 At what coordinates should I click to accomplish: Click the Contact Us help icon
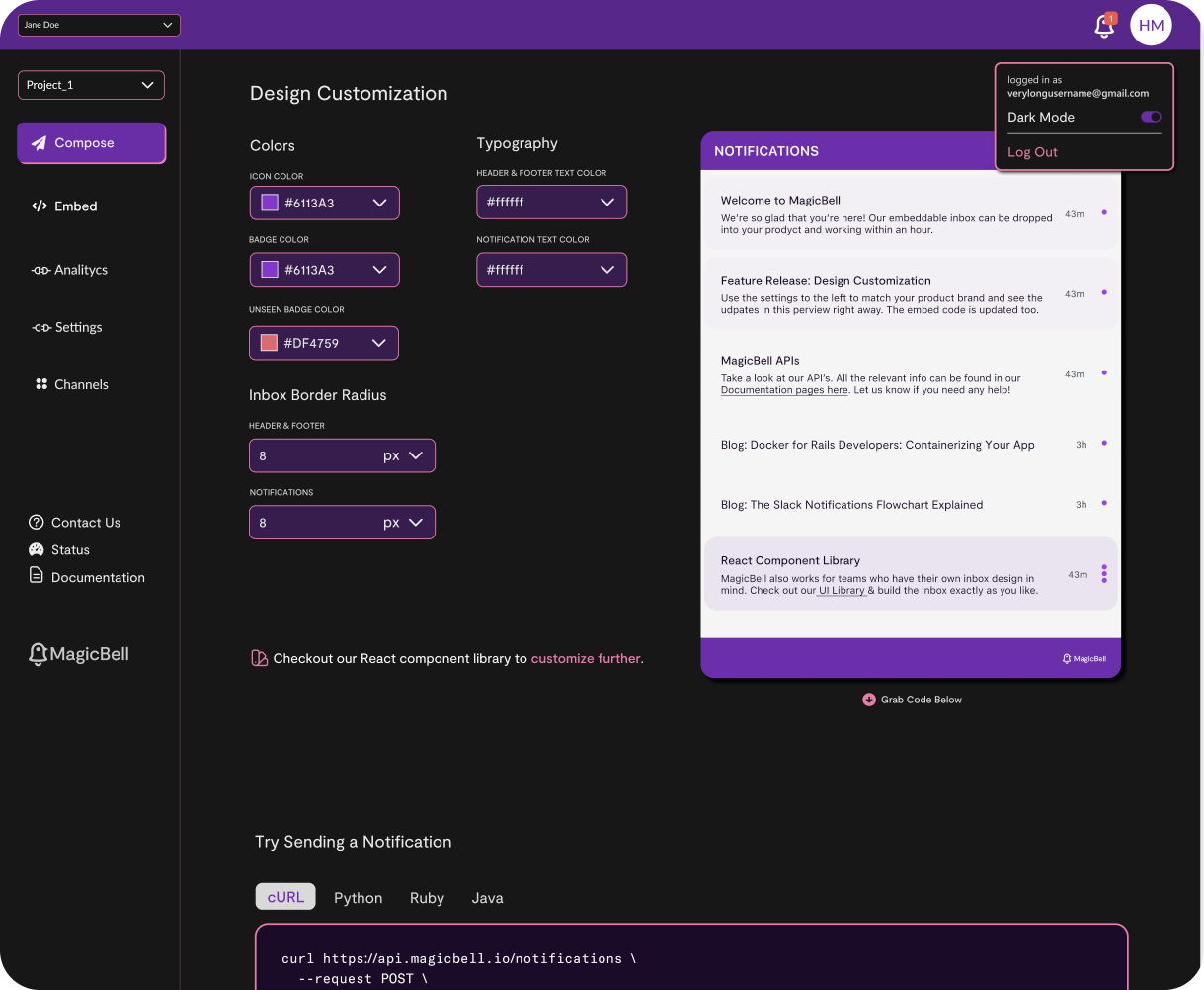(37, 522)
